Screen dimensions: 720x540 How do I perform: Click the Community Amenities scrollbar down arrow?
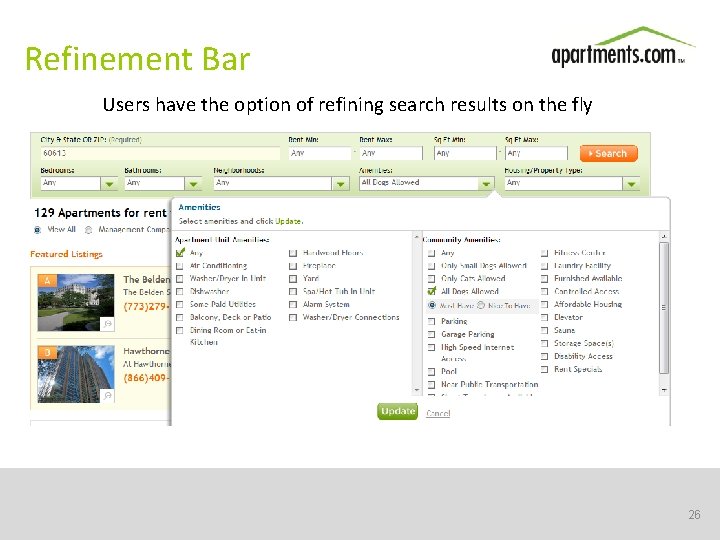point(664,390)
